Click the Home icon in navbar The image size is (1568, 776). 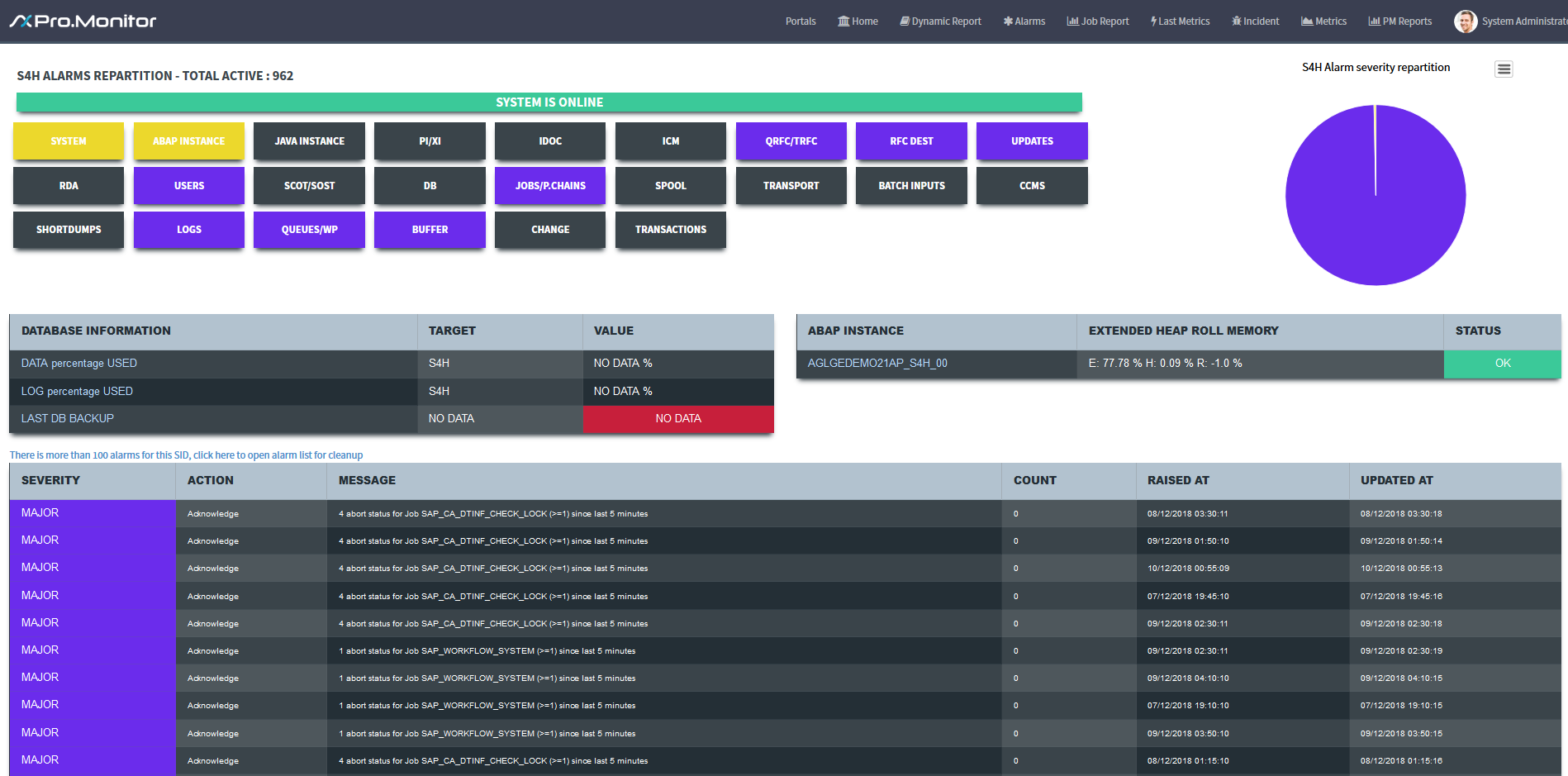pyautogui.click(x=843, y=21)
